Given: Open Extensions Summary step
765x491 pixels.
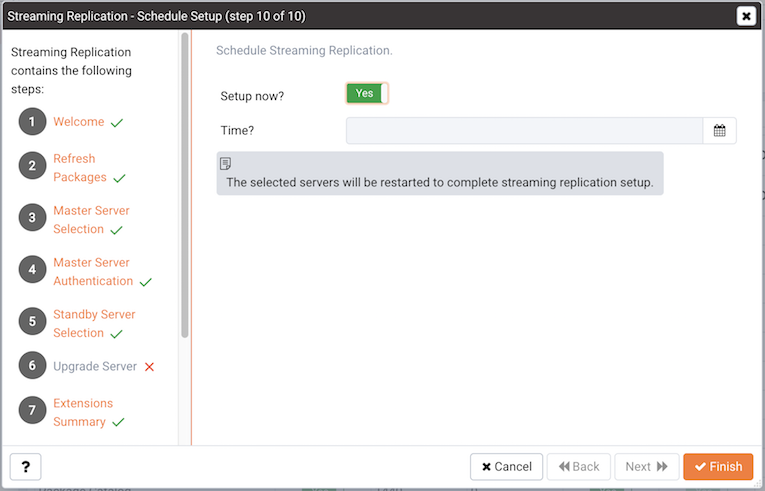Looking at the screenshot, I should click(83, 412).
